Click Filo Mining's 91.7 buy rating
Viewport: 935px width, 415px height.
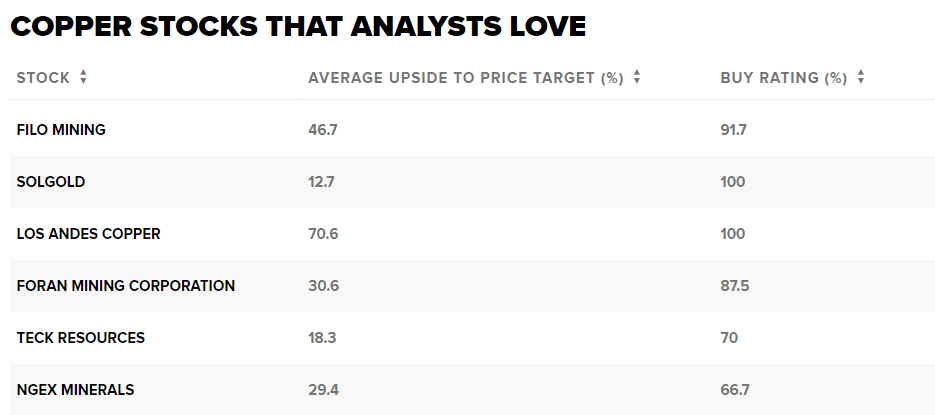pos(734,130)
